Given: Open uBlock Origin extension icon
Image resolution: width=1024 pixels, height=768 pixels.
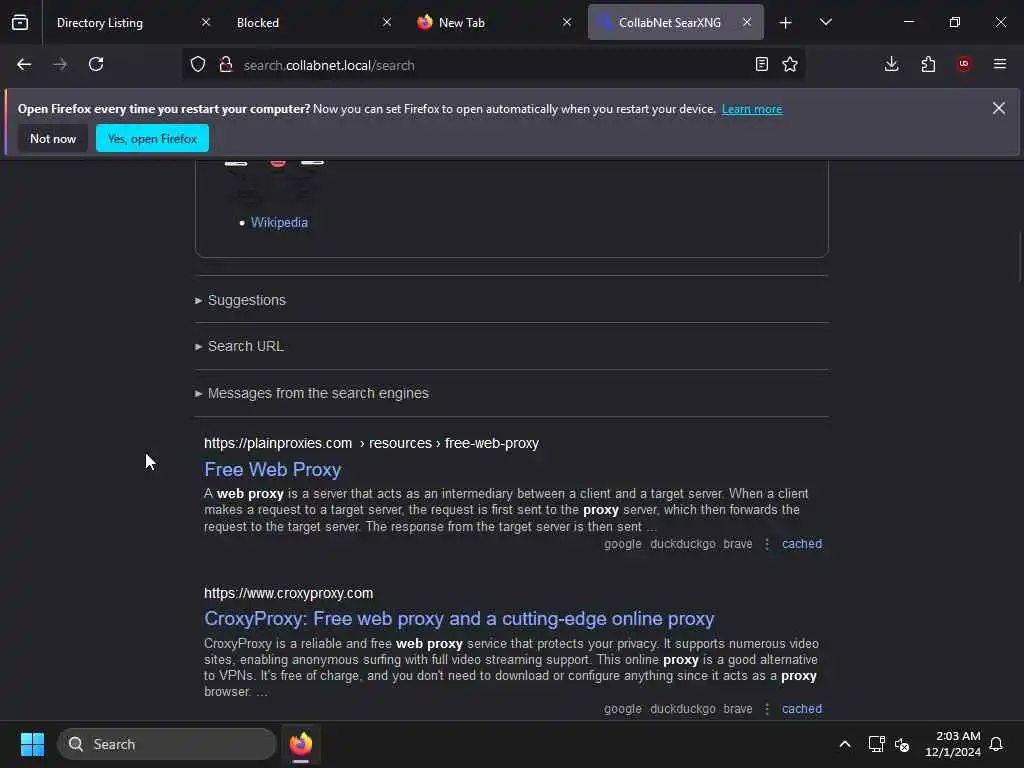Looking at the screenshot, I should [x=964, y=64].
